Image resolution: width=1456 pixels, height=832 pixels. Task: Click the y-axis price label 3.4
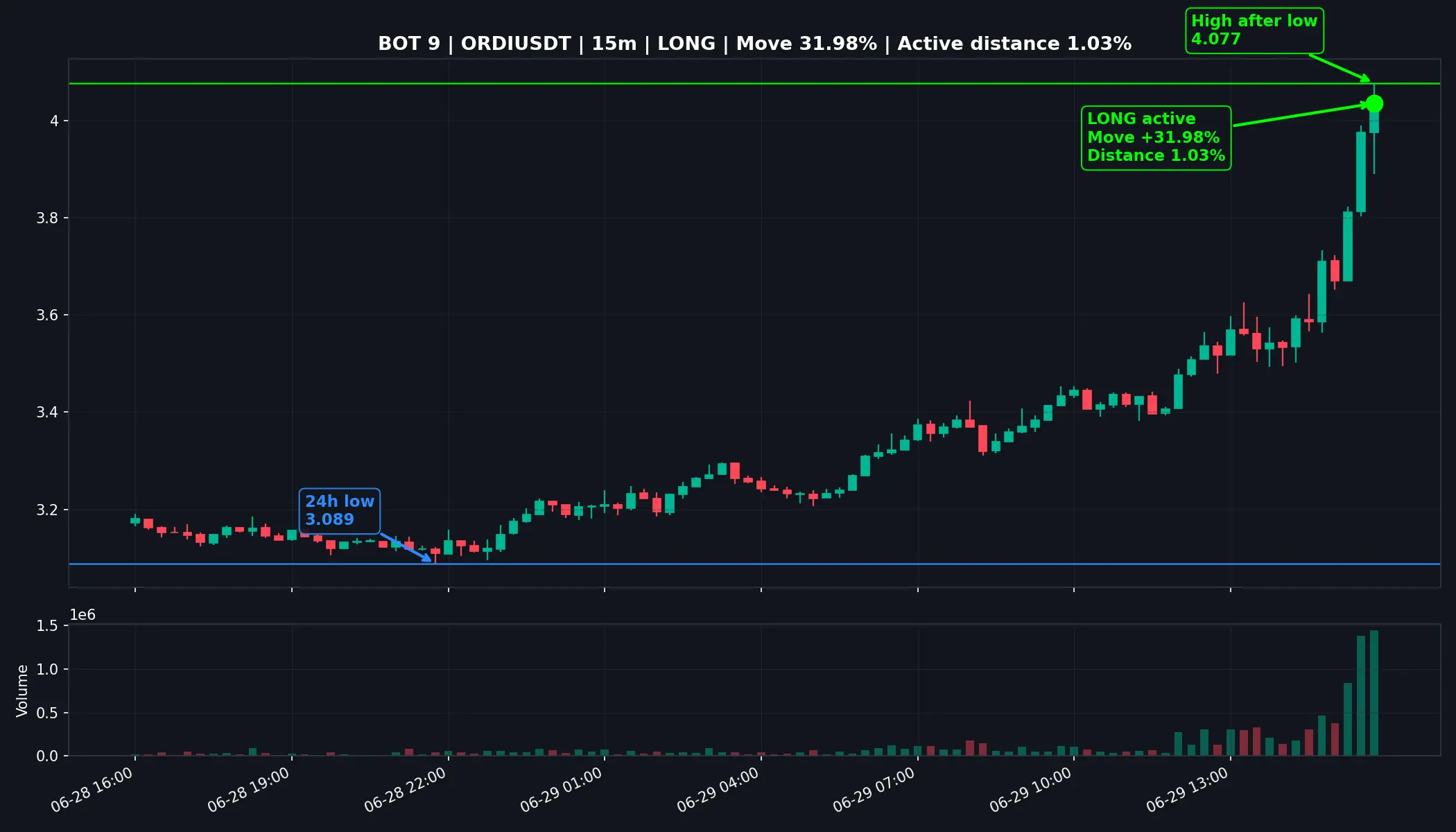click(x=46, y=413)
